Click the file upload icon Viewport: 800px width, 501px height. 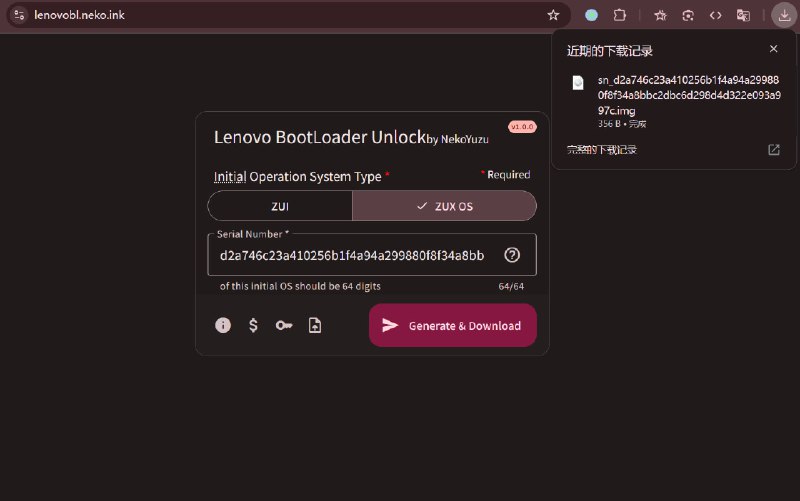pyautogui.click(x=315, y=325)
